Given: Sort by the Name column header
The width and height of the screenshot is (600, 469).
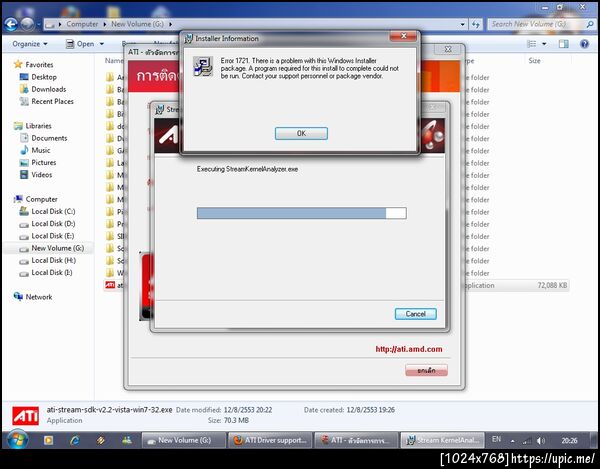Looking at the screenshot, I should pyautogui.click(x=114, y=60).
